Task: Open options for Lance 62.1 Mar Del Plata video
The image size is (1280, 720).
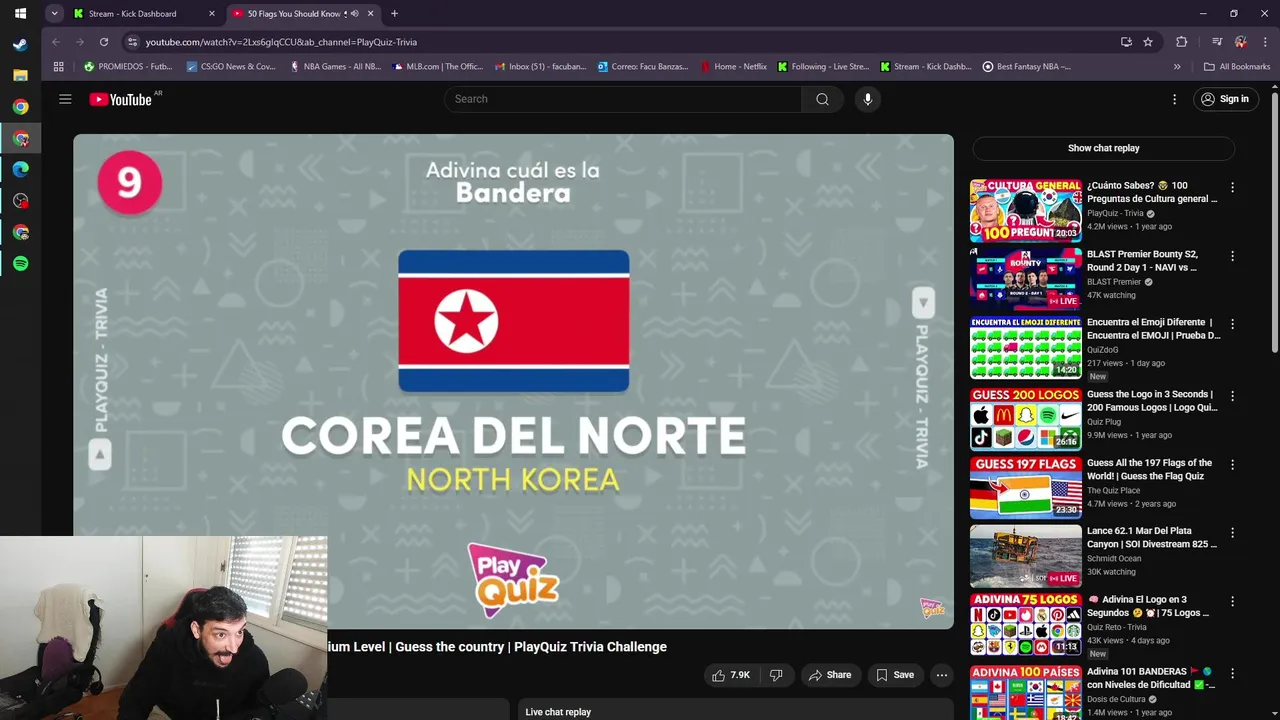Action: tap(1232, 533)
